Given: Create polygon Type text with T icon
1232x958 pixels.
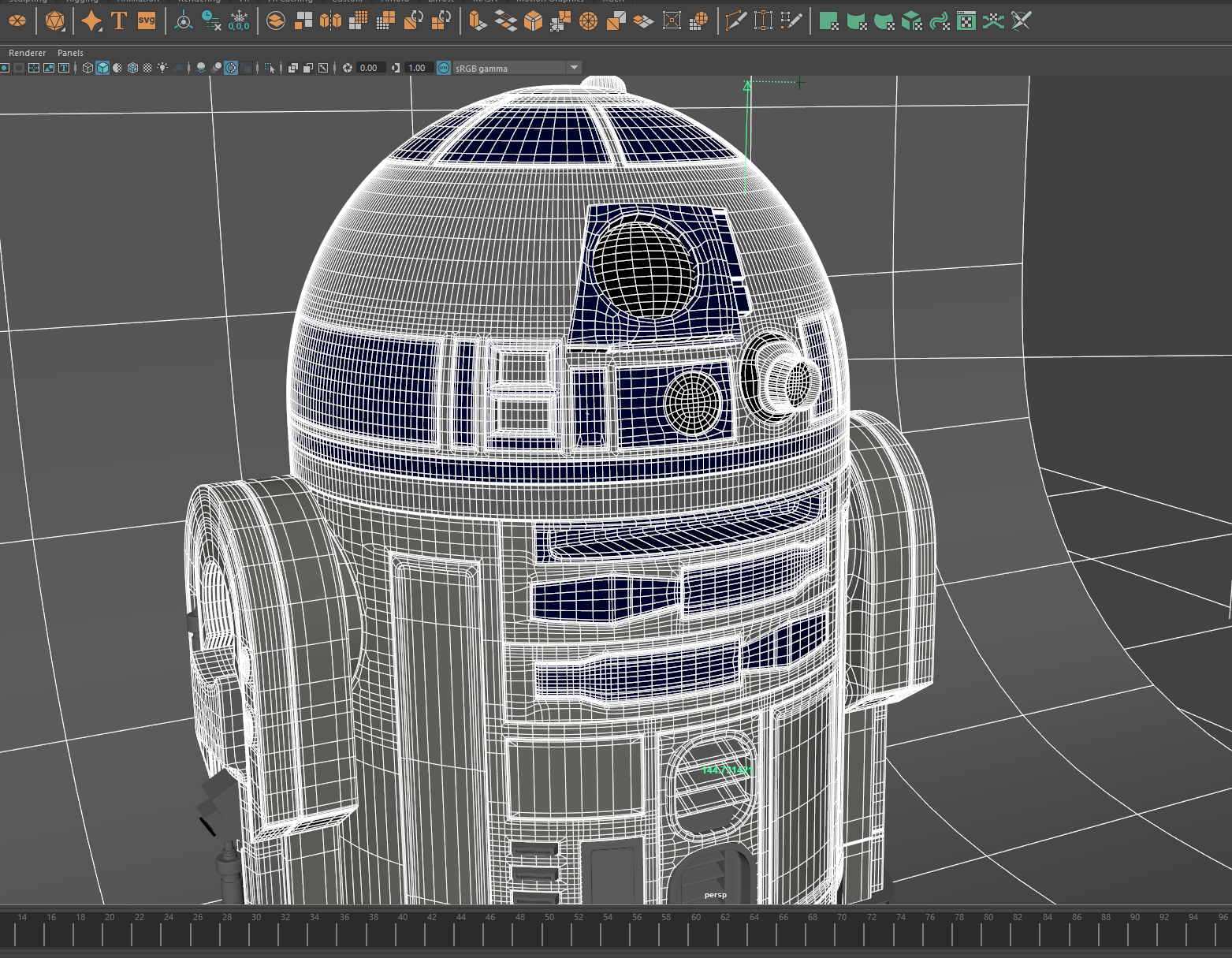Looking at the screenshot, I should (119, 21).
